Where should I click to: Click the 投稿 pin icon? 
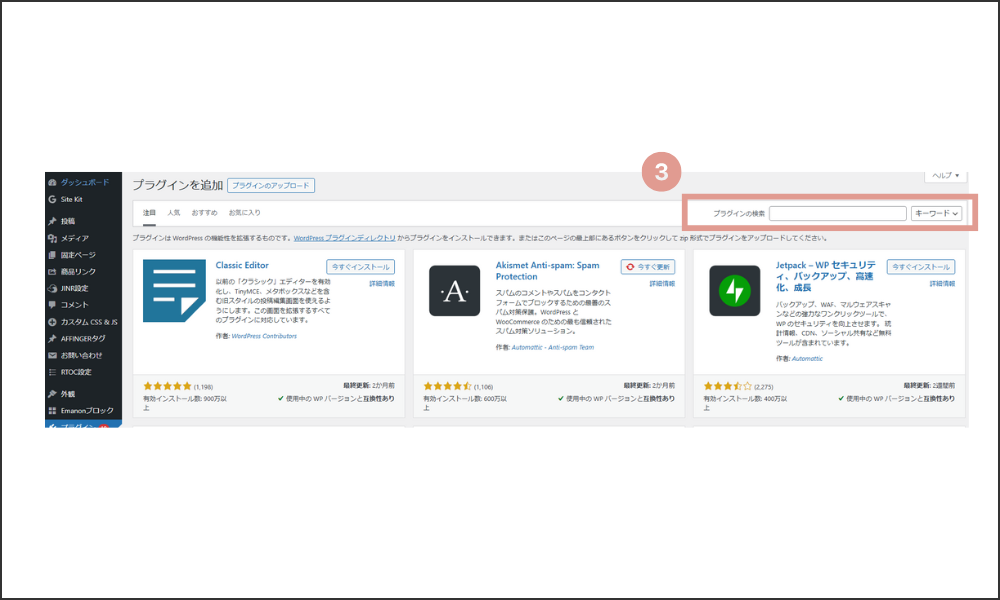[x=52, y=221]
